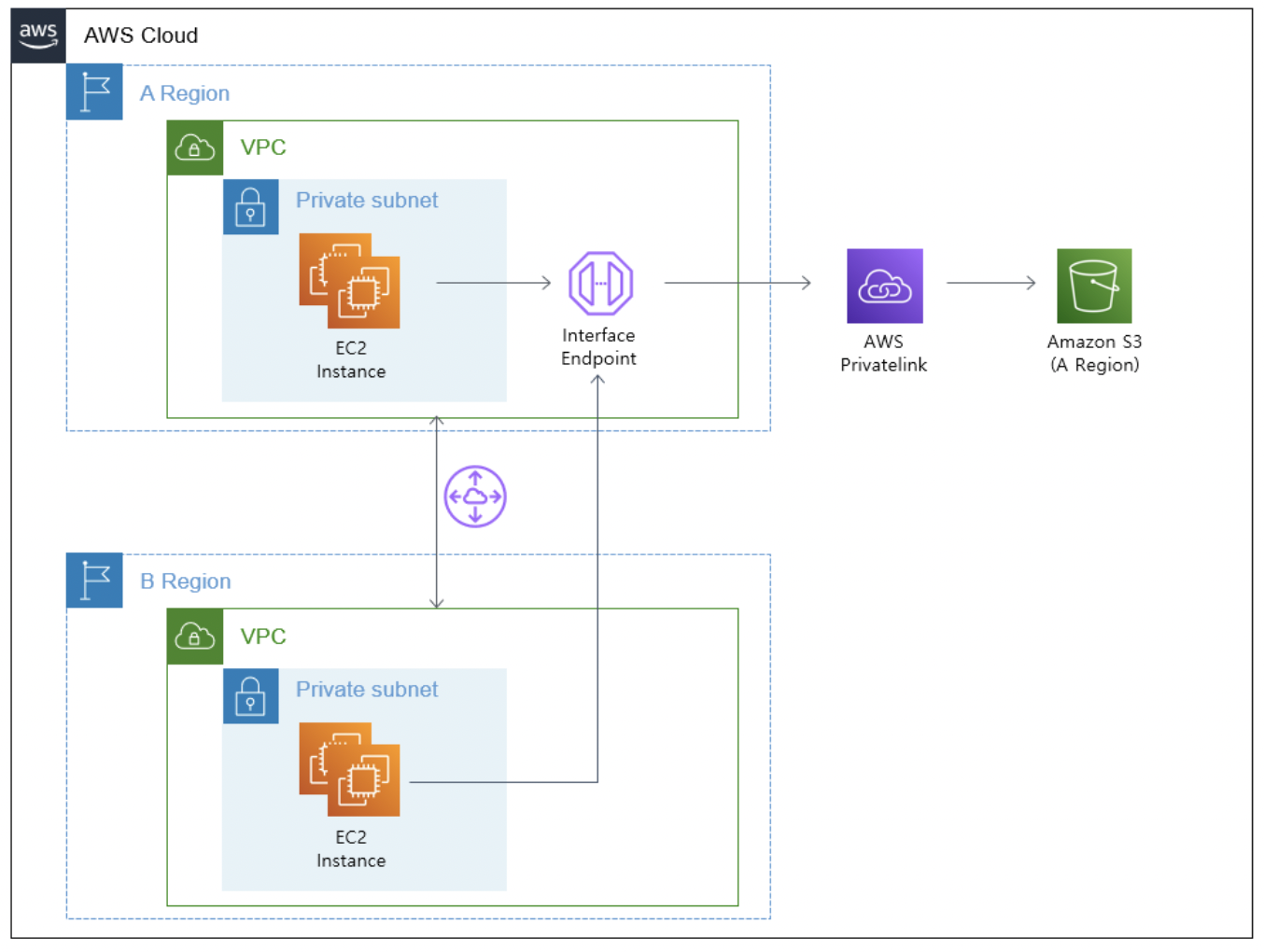
Task: Click 'EC2 Instance' caption in B Region
Action: click(x=351, y=848)
